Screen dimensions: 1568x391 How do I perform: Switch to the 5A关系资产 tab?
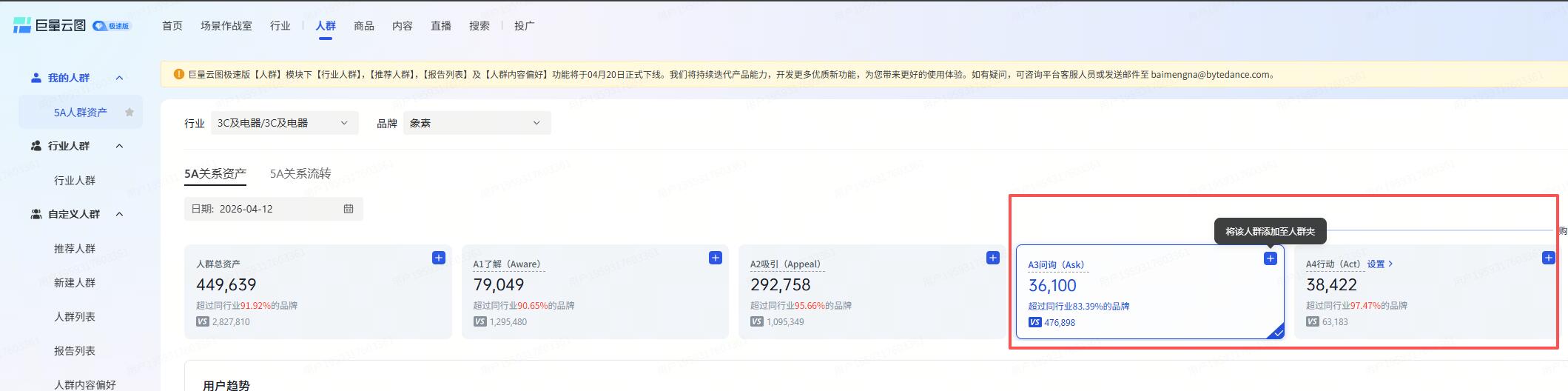pos(215,173)
